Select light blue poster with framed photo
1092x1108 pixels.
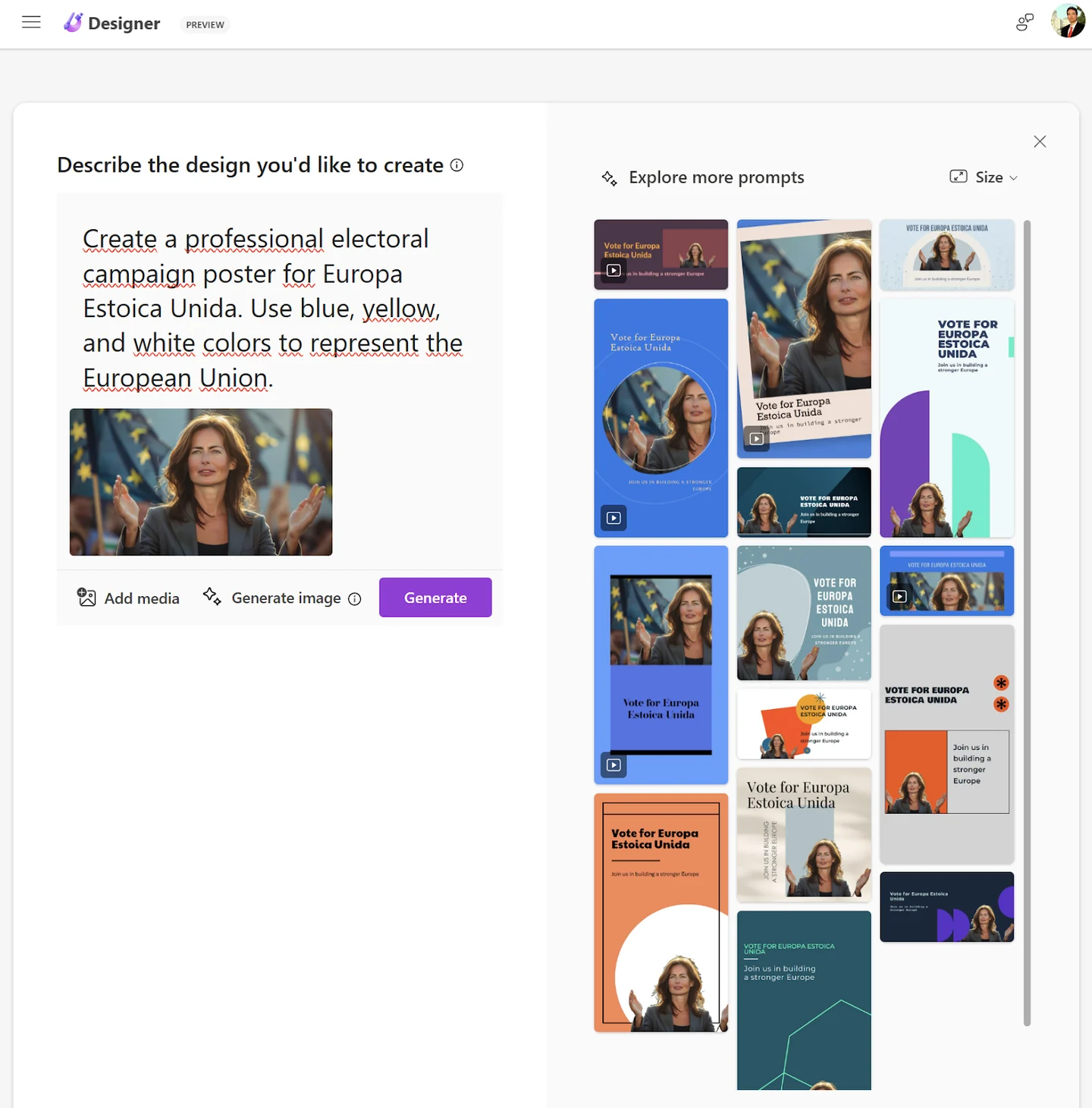[x=661, y=665]
